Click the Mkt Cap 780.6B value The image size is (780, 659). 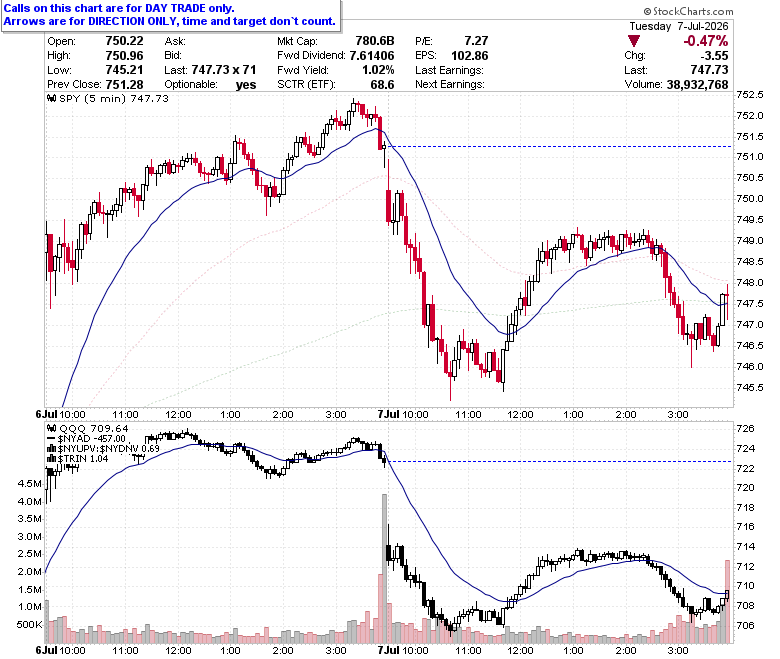tap(375, 41)
